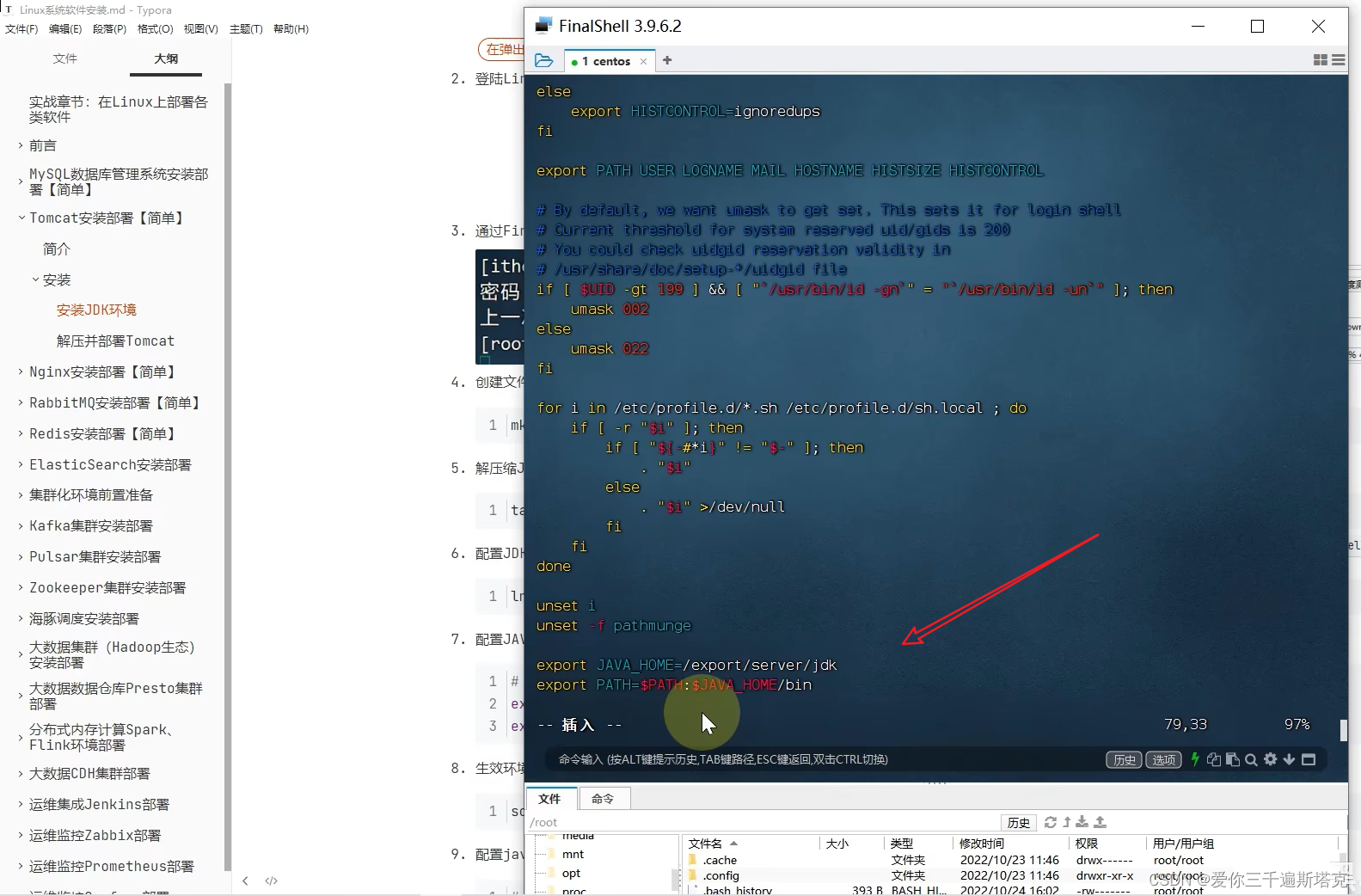Expand the Nginx安装部署 outline section
Viewport: 1361px width, 896px height.
(x=21, y=371)
